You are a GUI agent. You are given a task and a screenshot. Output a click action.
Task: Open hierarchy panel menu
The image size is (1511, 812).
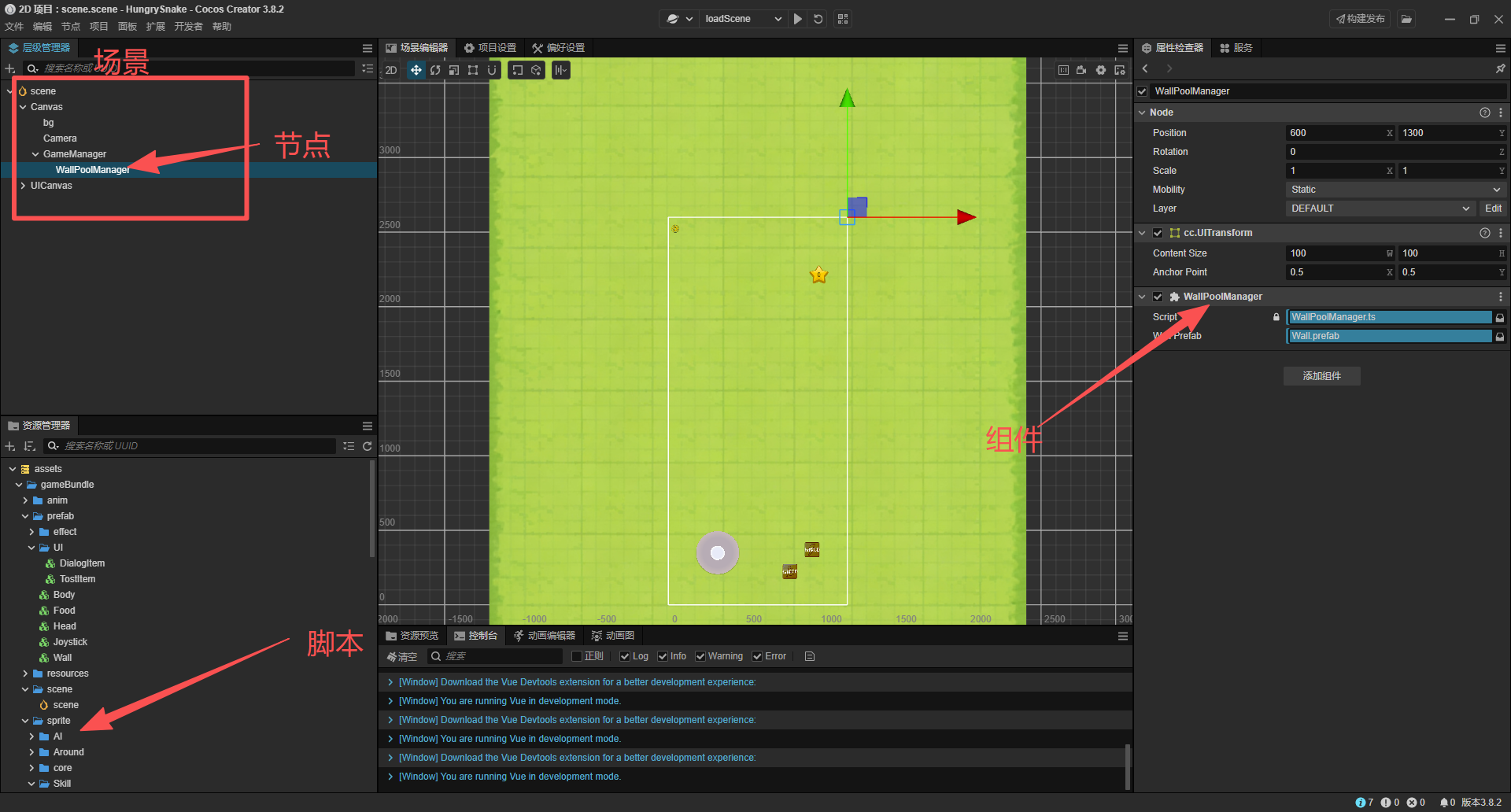368,48
